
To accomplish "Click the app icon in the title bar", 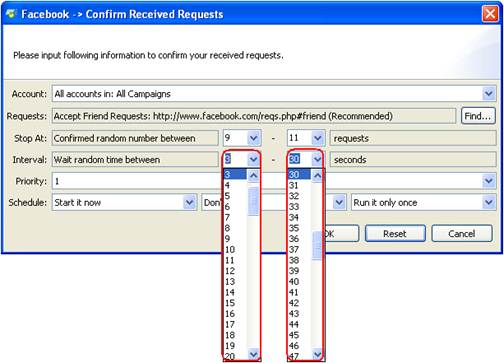I will click(11, 14).
